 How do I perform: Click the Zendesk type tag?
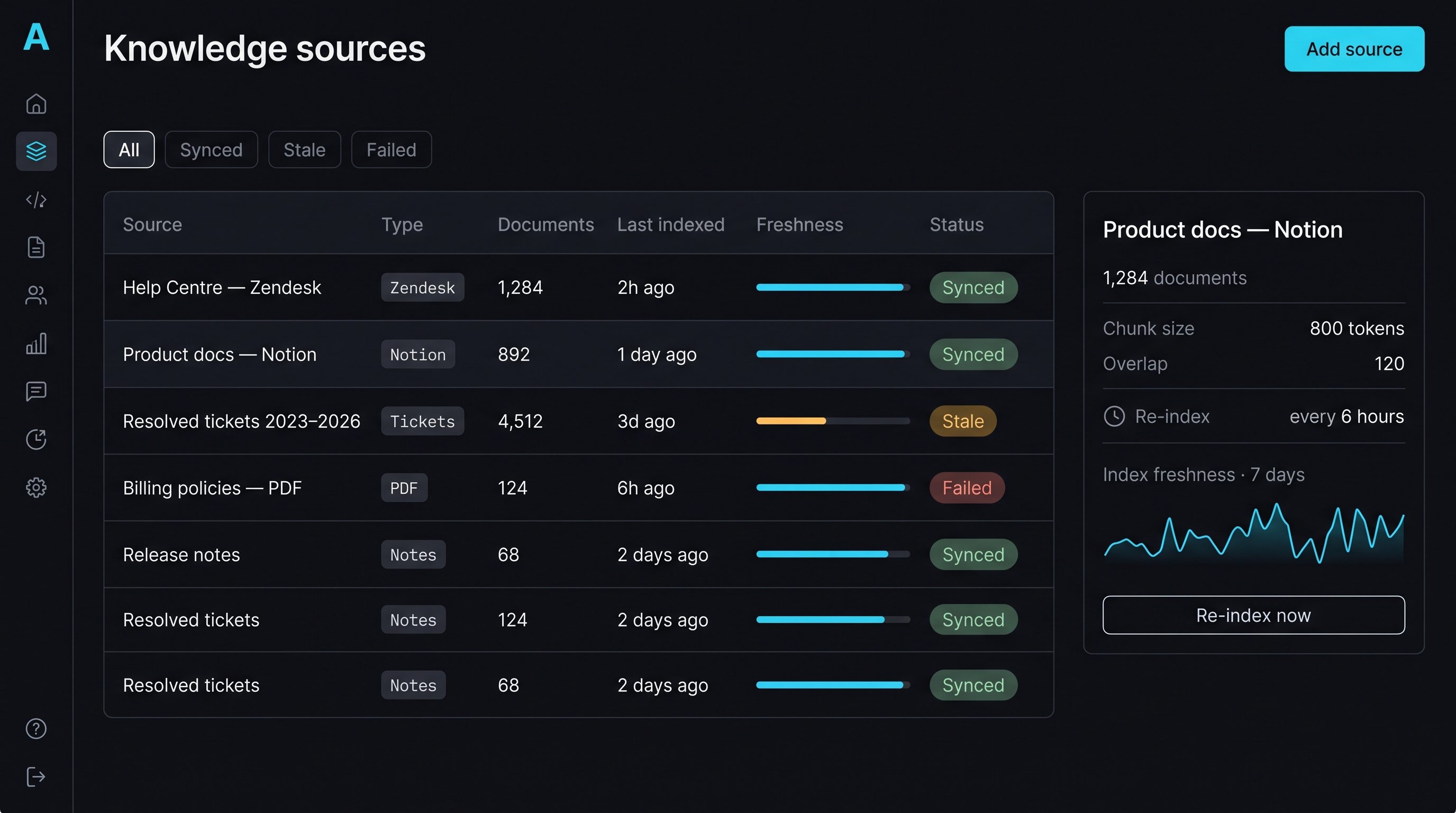tap(422, 288)
